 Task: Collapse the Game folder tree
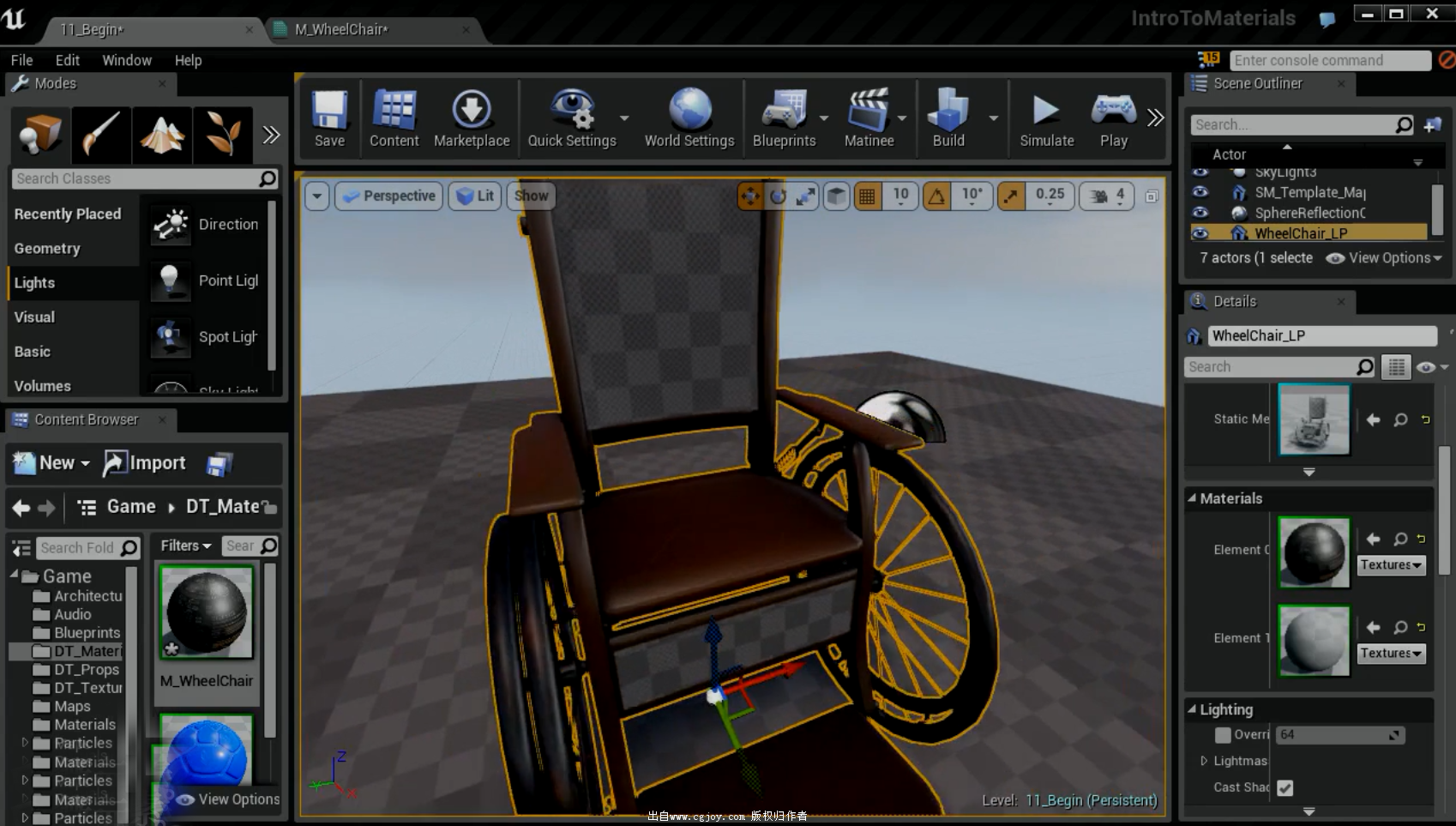pos(14,575)
